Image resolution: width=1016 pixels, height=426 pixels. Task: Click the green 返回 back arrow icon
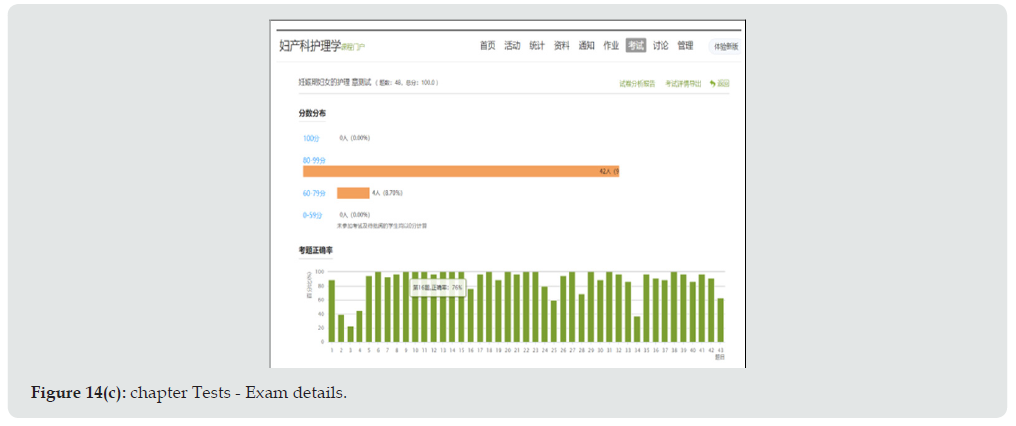tap(713, 84)
